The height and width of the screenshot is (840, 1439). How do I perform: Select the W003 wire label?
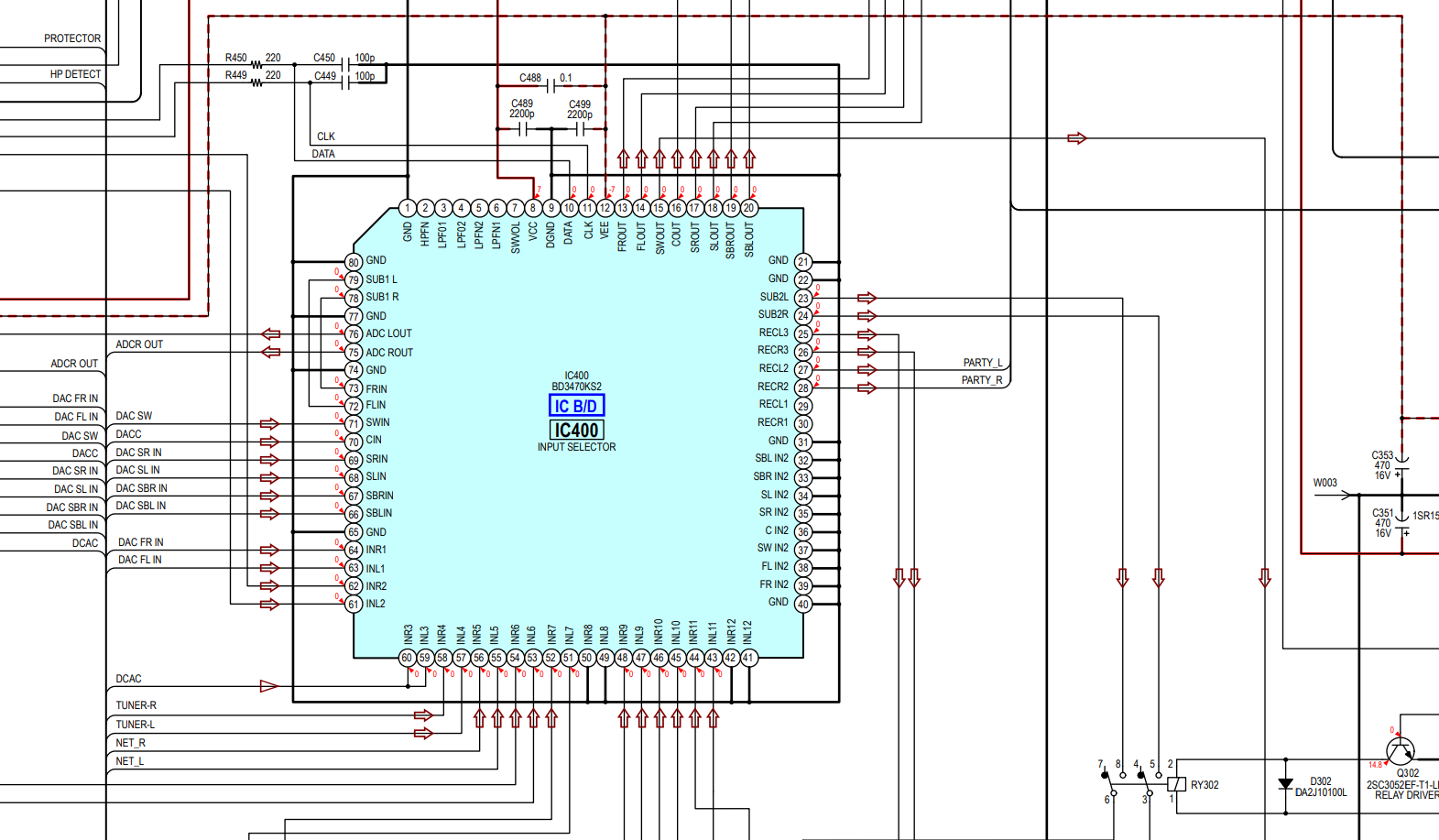(1325, 483)
